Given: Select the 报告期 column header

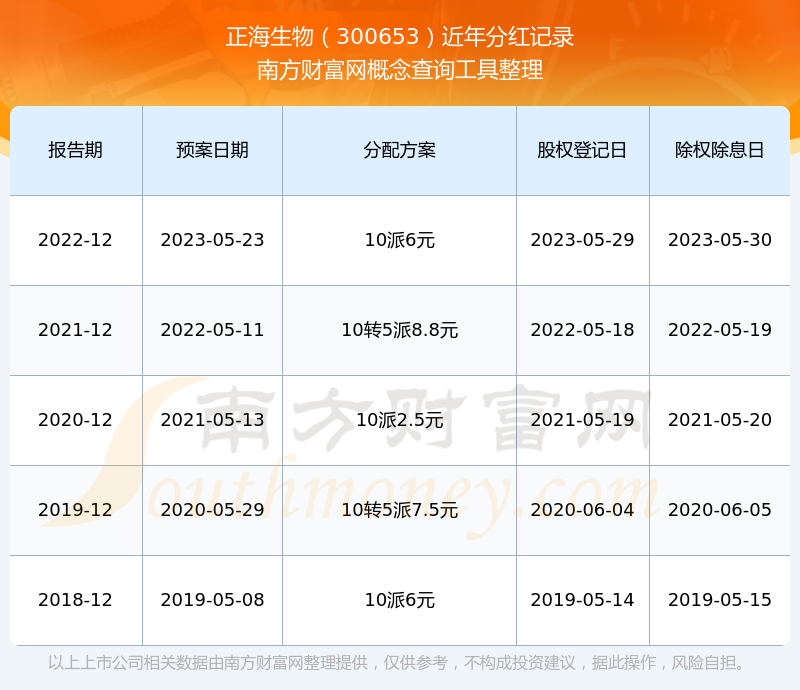Looking at the screenshot, I should click(x=76, y=150).
